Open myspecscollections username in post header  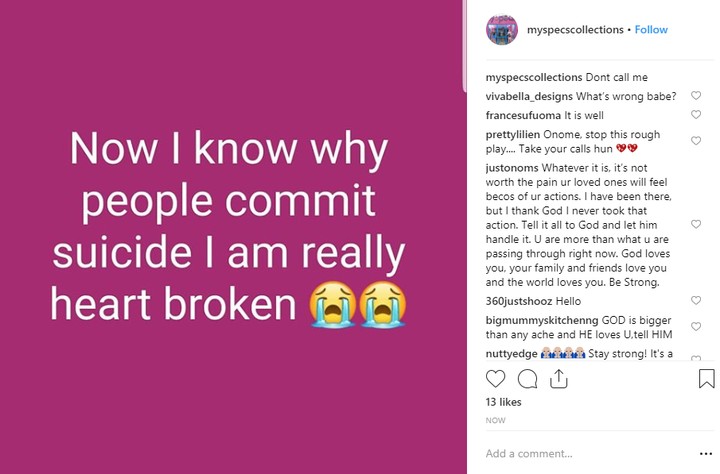point(574,30)
